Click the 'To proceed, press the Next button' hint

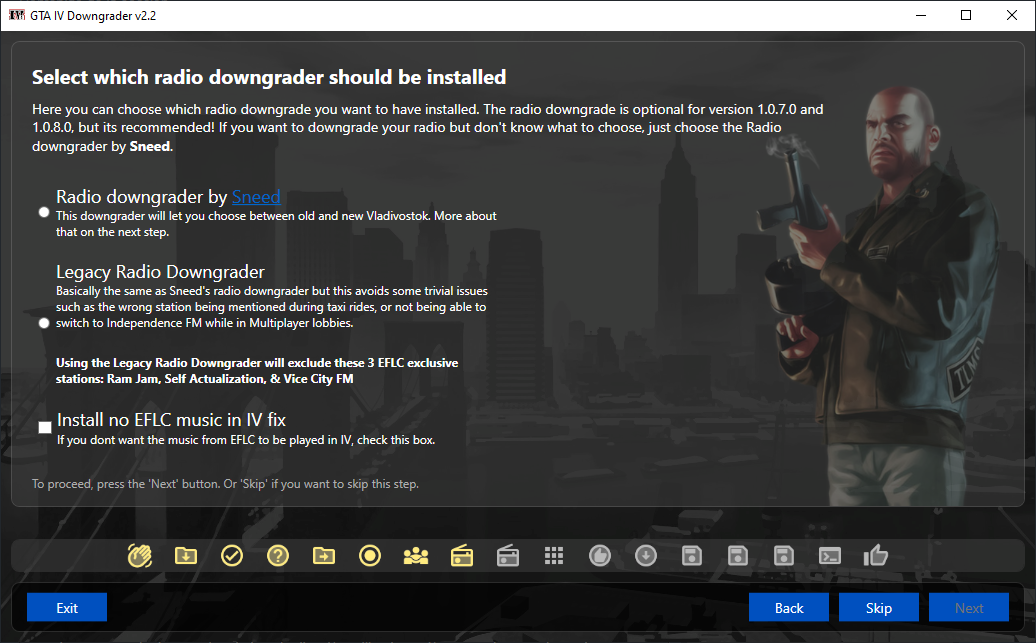tap(225, 484)
